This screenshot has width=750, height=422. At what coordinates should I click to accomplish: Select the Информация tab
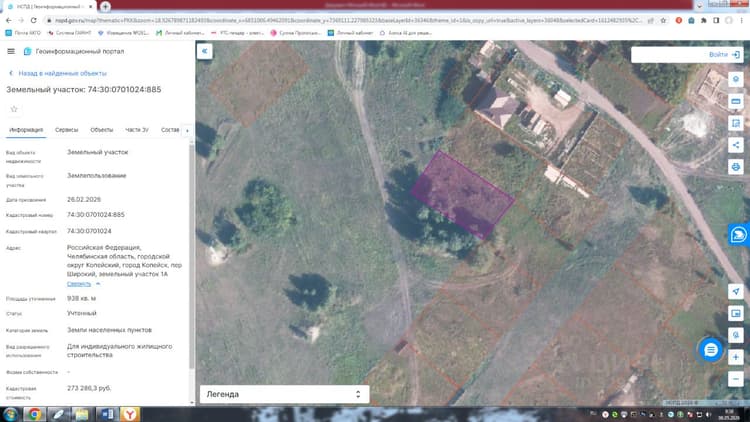26,130
